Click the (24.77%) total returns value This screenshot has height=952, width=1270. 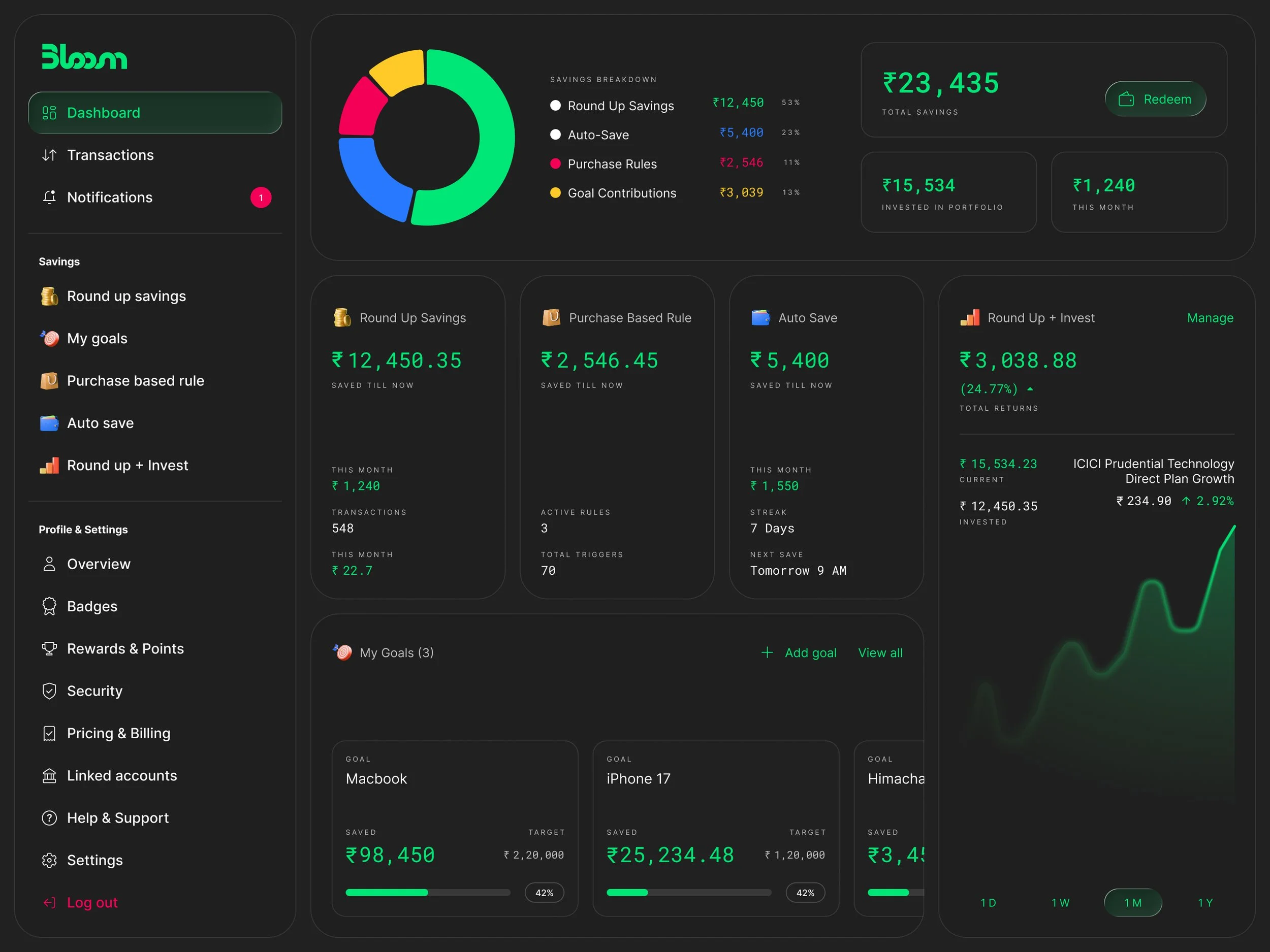[989, 389]
